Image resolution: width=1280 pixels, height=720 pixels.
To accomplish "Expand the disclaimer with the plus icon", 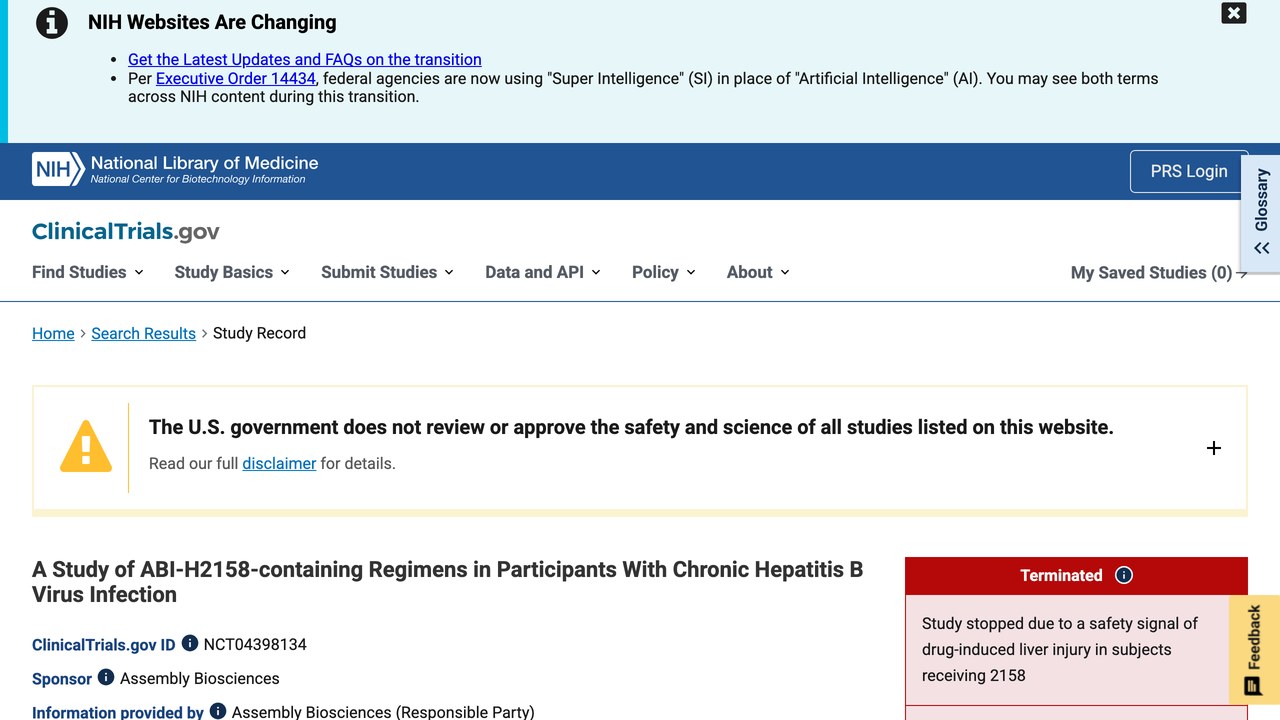I will (x=1214, y=448).
